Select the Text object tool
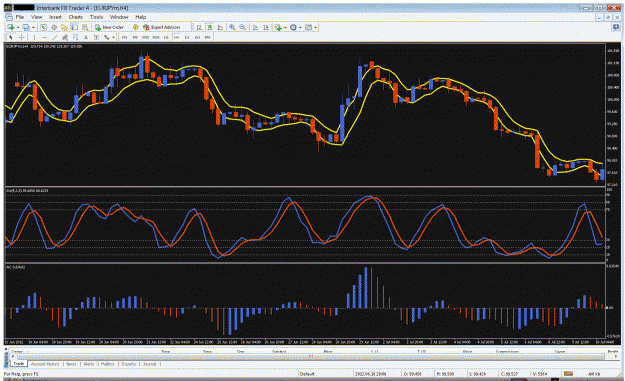 coord(85,37)
